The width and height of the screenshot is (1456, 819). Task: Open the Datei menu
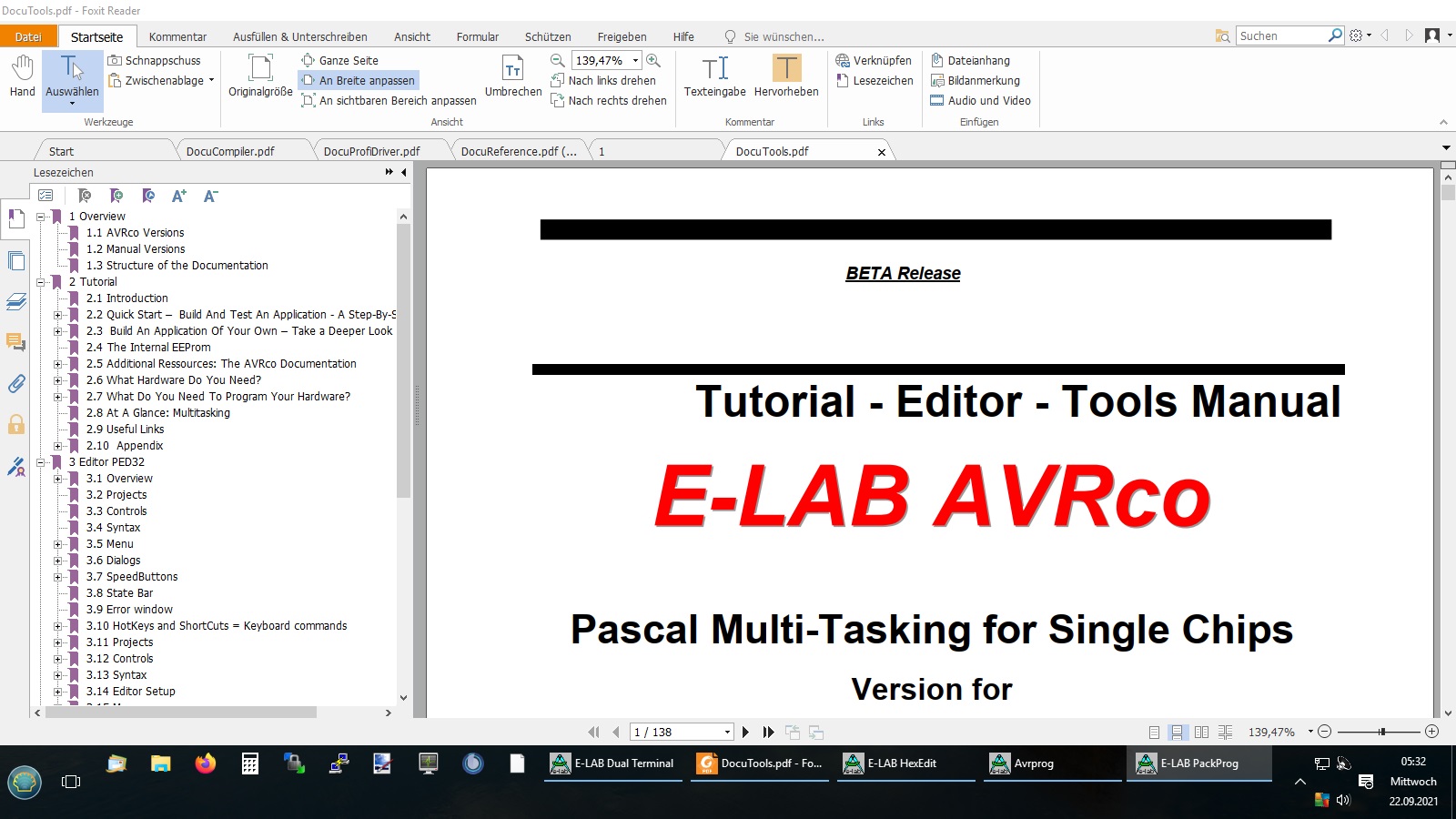coord(28,36)
